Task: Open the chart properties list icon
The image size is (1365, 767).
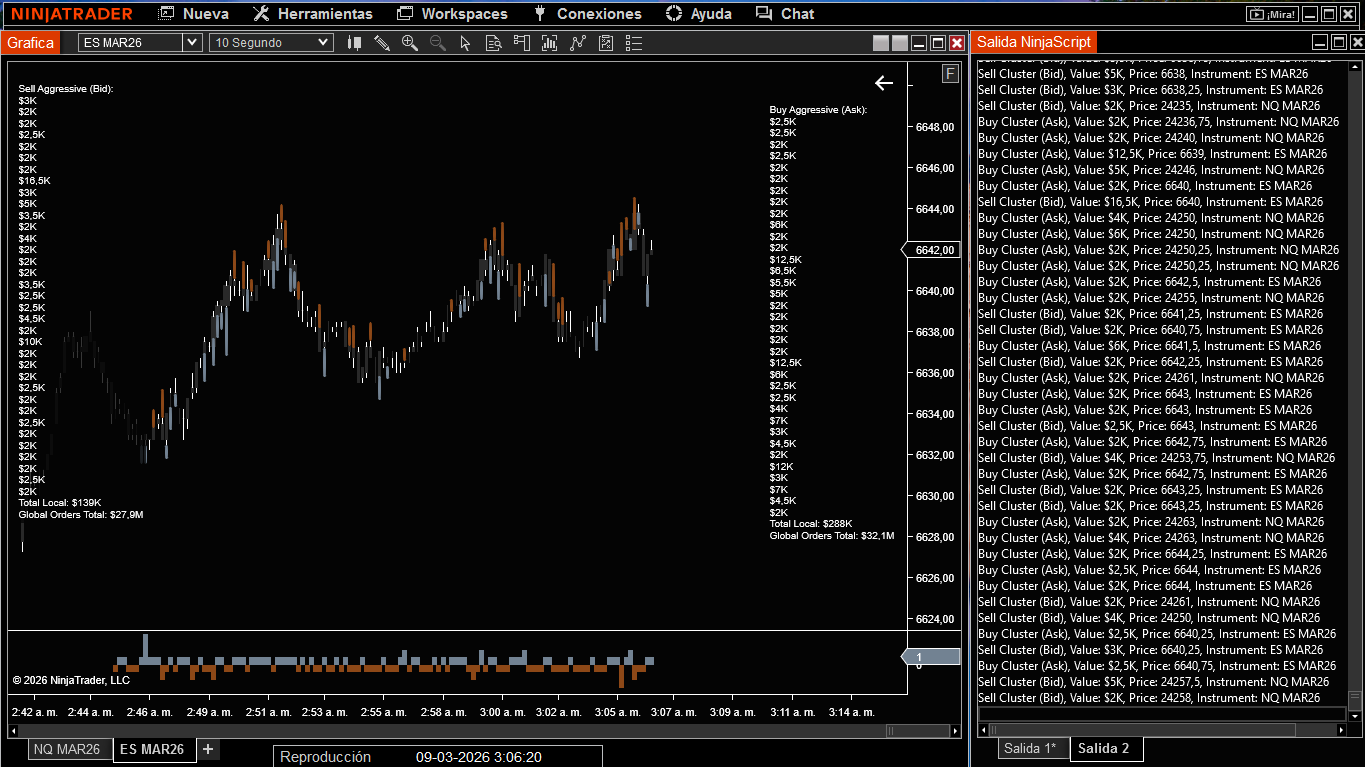Action: point(633,42)
